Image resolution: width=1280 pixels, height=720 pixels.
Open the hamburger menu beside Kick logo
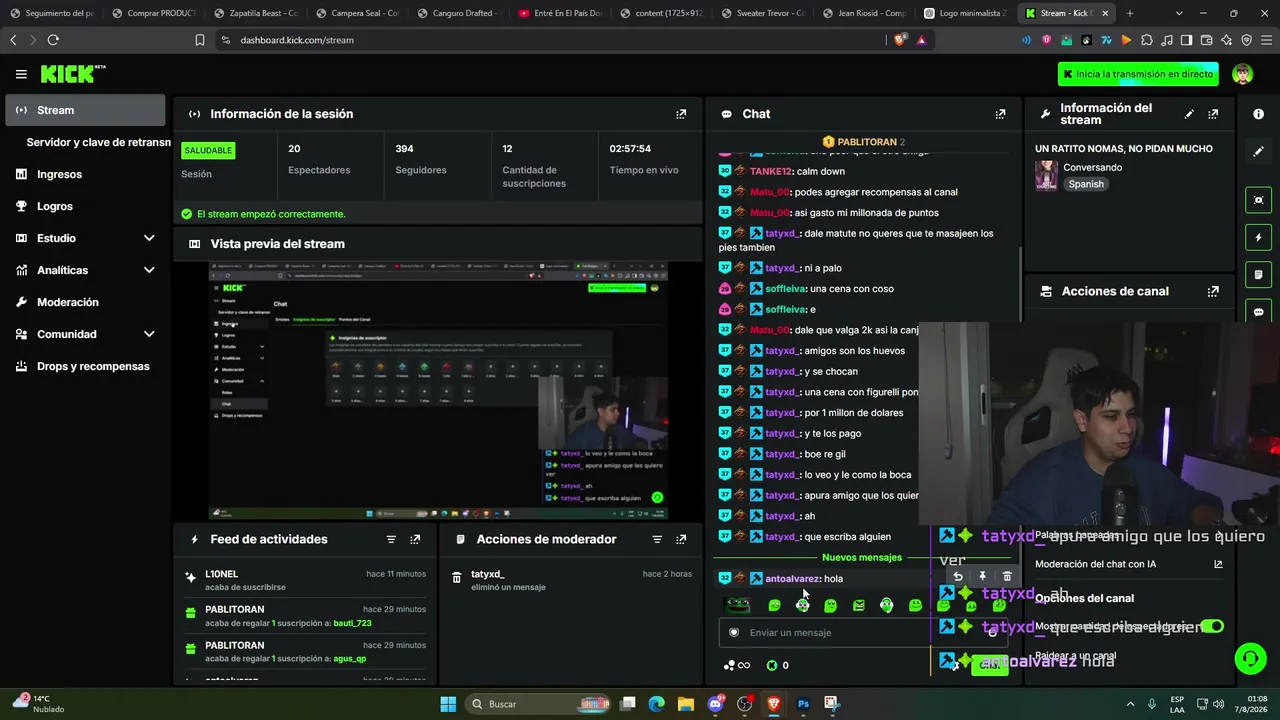pos(21,74)
